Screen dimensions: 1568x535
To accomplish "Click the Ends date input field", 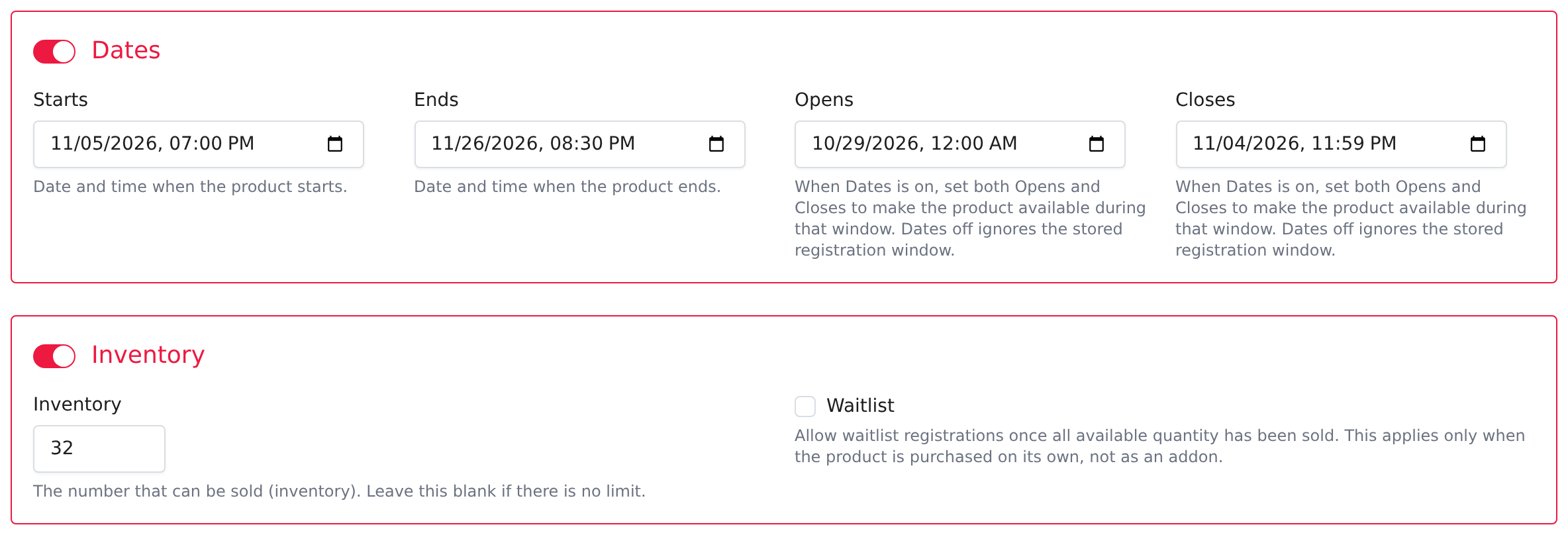I will [579, 144].
